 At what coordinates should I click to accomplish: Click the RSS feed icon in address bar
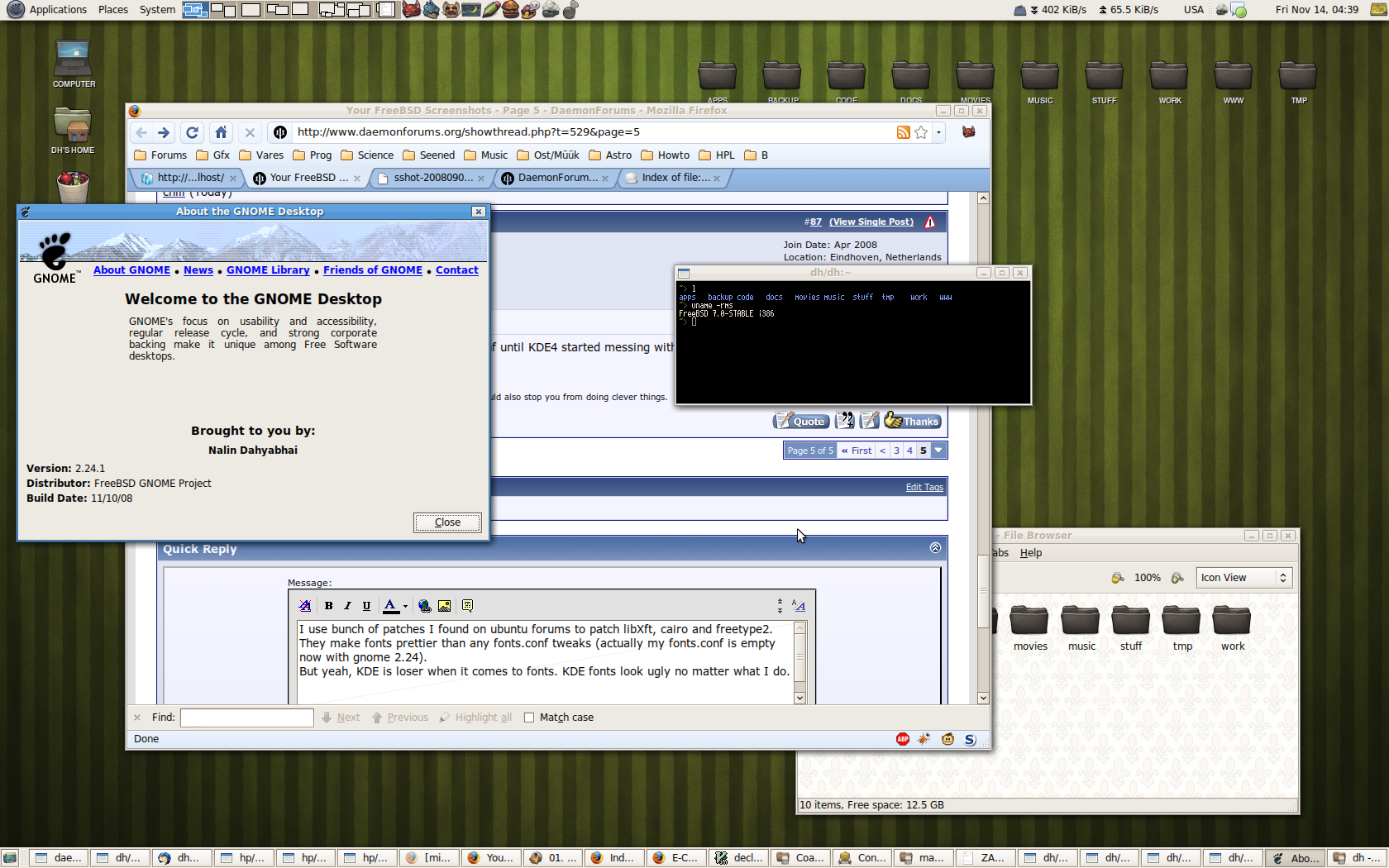point(903,132)
